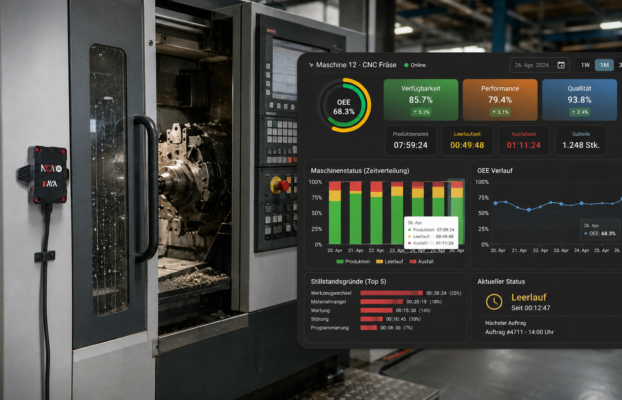Click the 2.4% trend badge on Qualität

(579, 112)
